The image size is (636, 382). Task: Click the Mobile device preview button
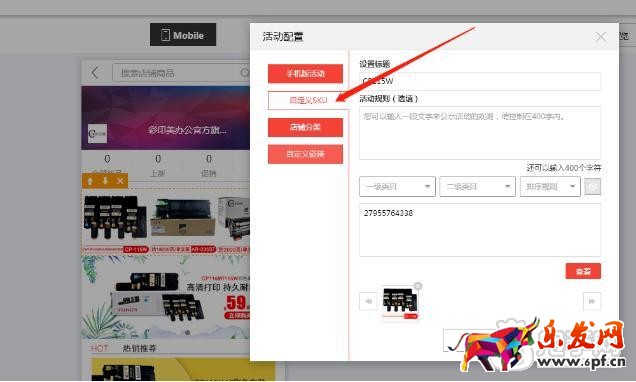pyautogui.click(x=183, y=35)
